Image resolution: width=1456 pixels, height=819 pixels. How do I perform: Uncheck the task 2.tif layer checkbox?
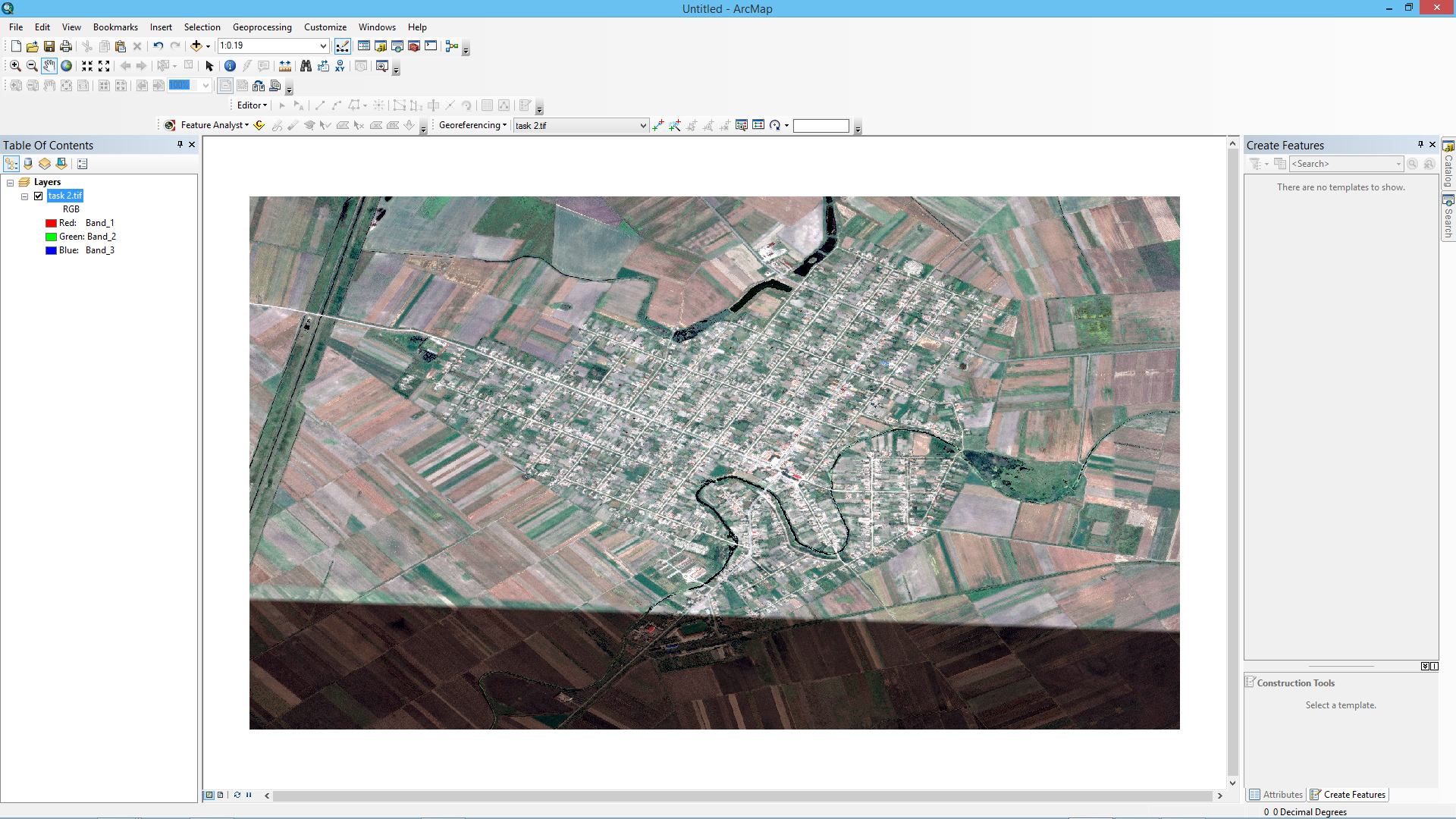pyautogui.click(x=39, y=196)
